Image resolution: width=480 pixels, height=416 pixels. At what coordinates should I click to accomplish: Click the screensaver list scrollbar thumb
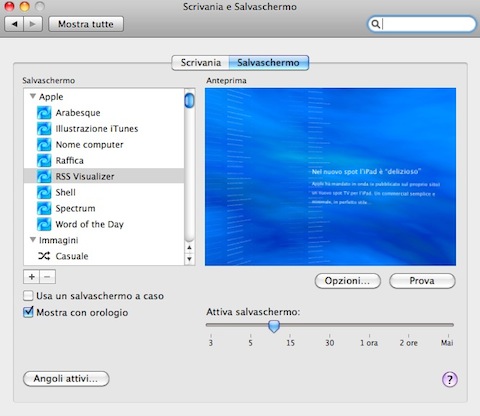coord(189,100)
